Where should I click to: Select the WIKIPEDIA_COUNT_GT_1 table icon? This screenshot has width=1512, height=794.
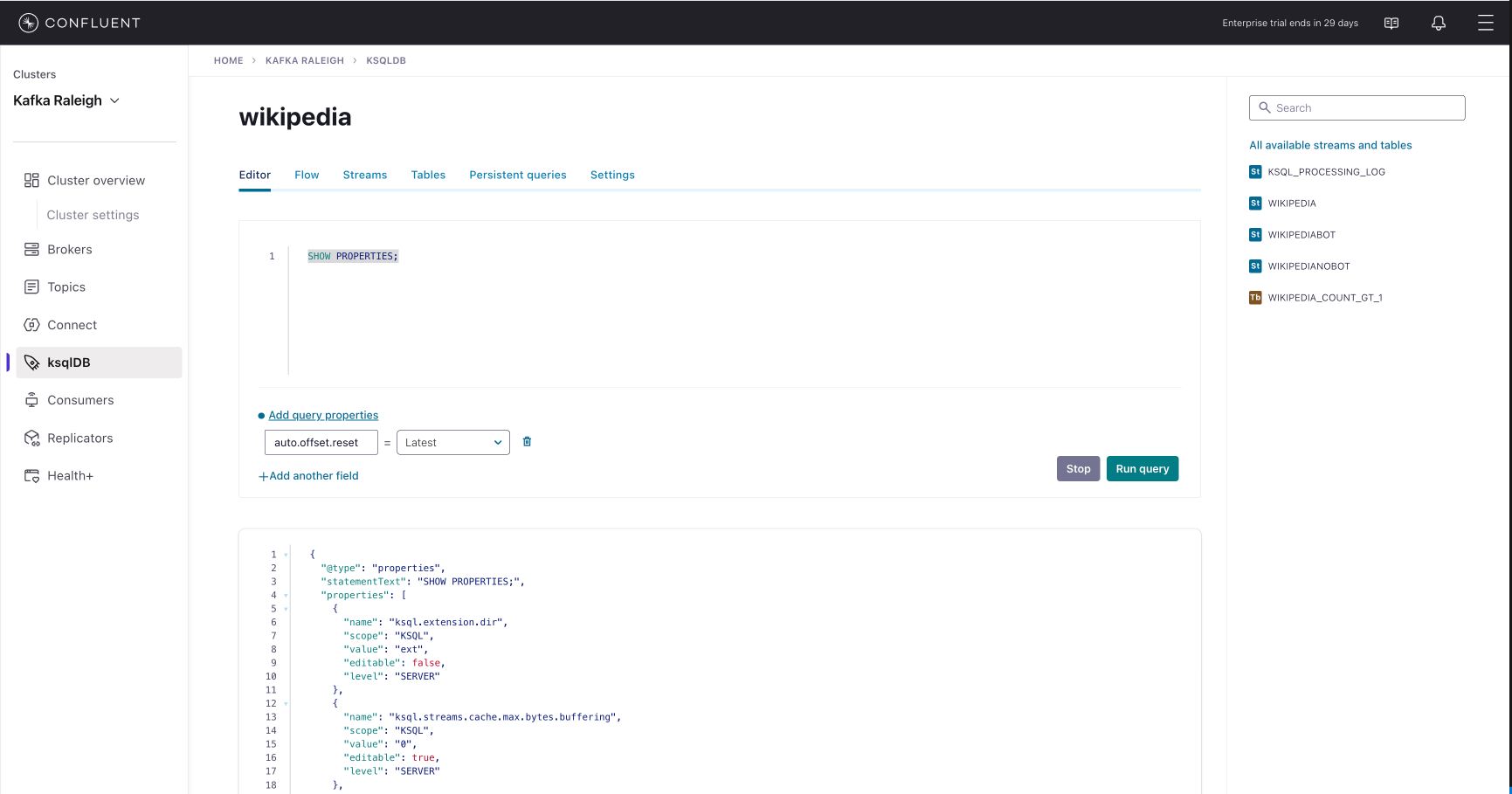tap(1255, 298)
